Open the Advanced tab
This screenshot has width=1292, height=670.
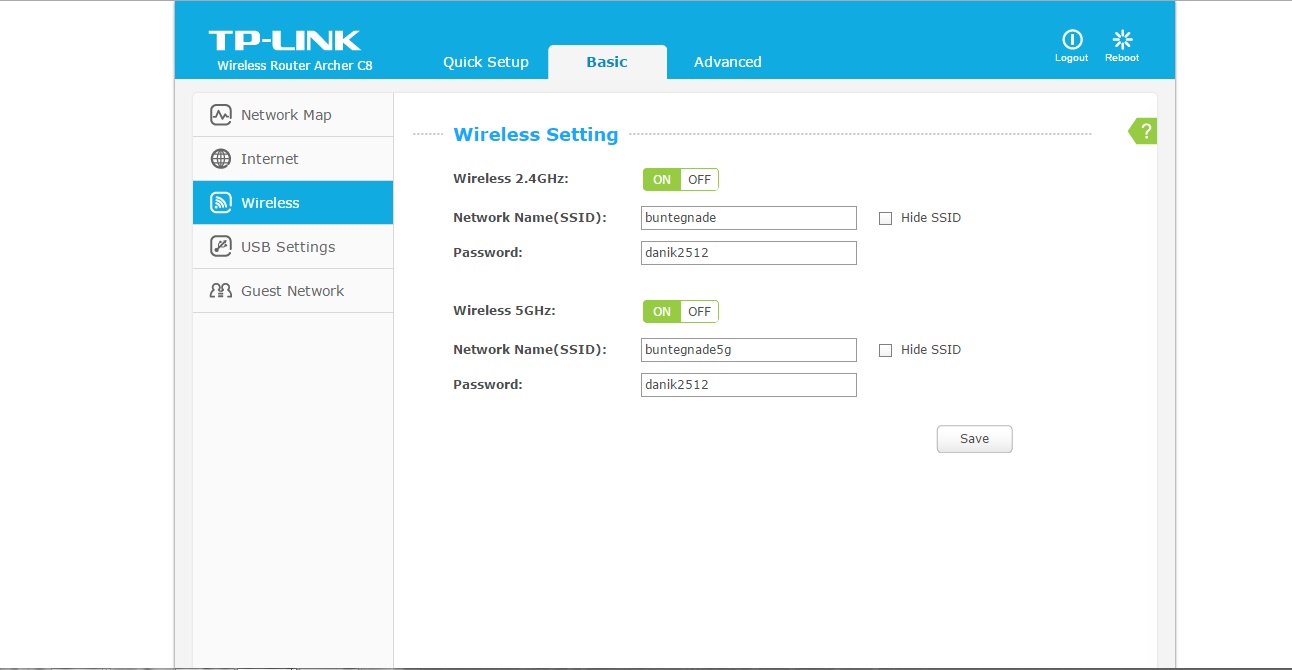click(728, 62)
